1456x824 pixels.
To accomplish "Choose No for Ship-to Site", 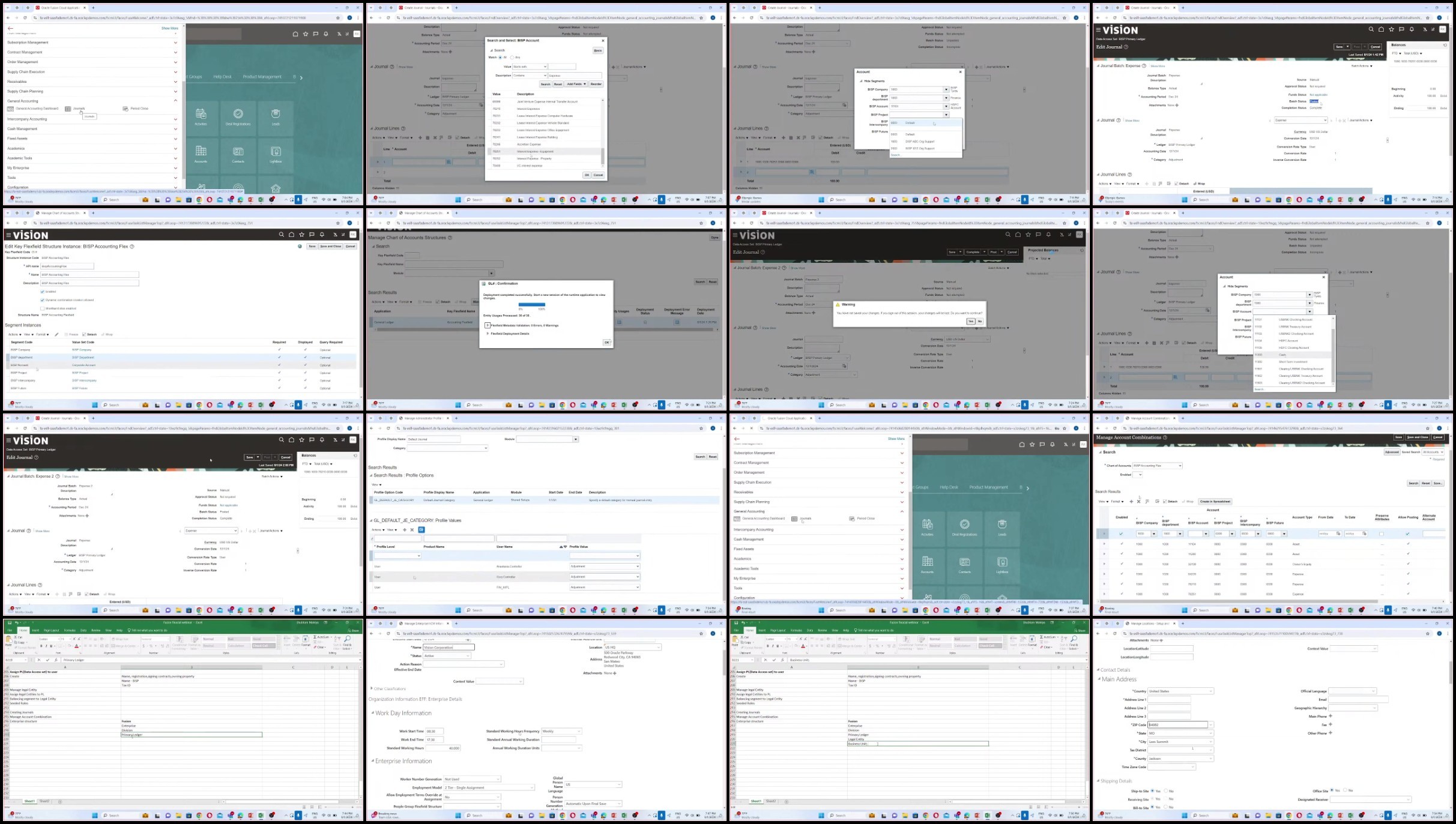I will [x=1165, y=791].
